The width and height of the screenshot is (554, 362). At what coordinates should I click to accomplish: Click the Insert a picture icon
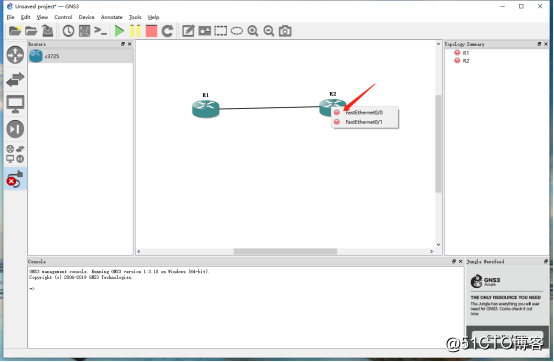205,31
